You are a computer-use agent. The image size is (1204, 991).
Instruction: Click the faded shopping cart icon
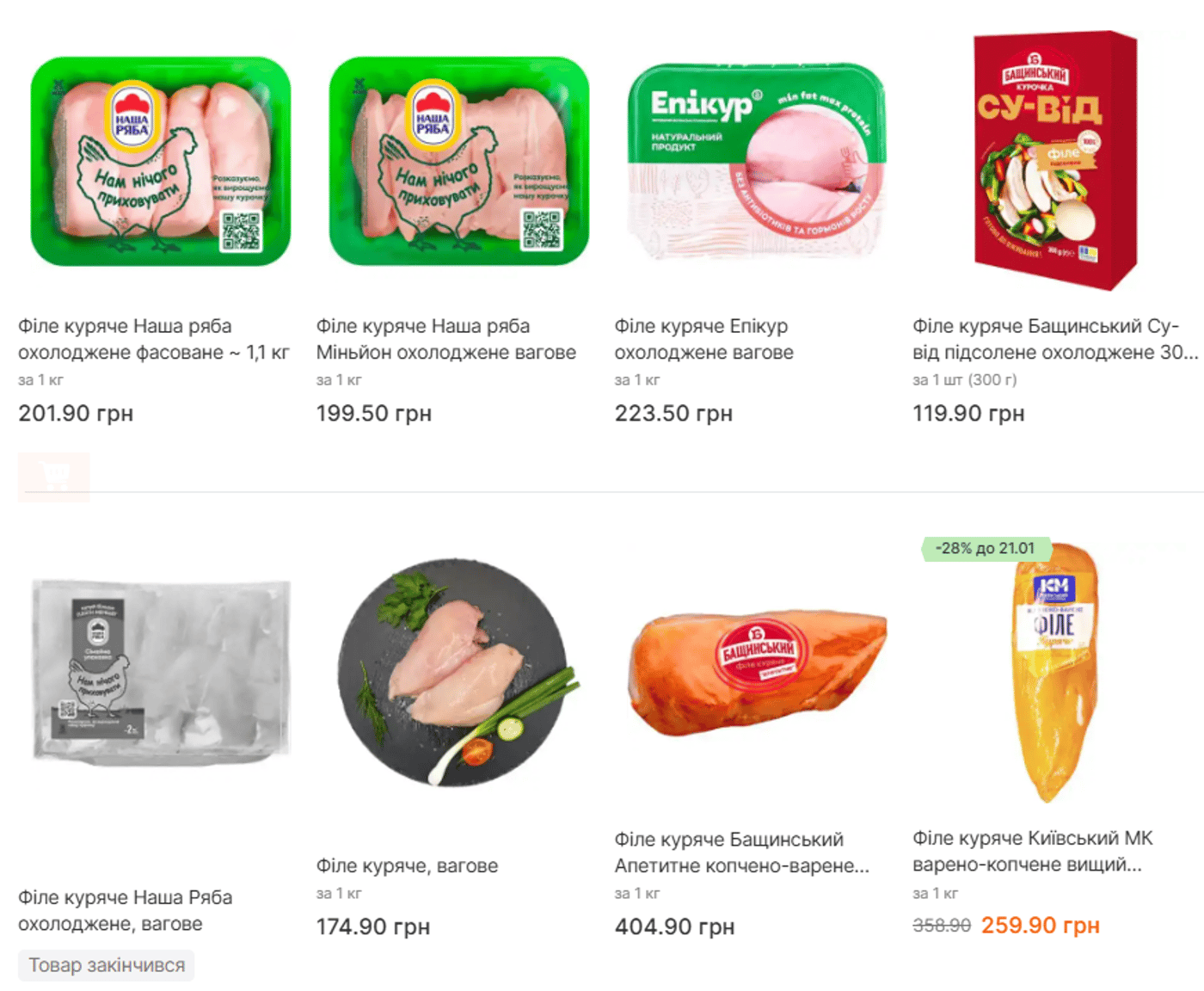click(x=54, y=477)
